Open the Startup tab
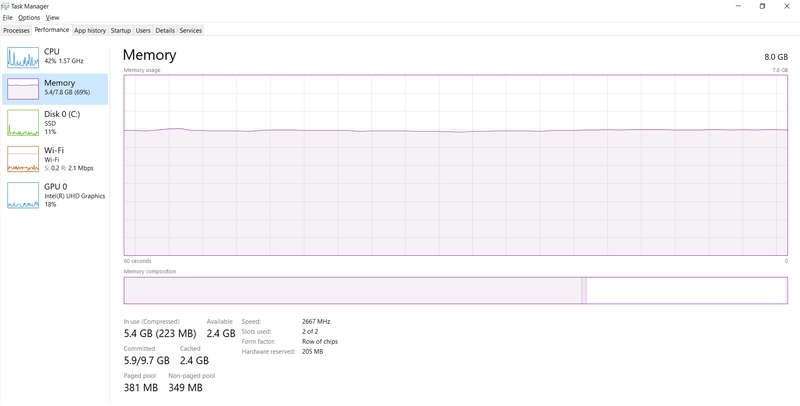The width and height of the screenshot is (800, 406). [x=120, y=31]
